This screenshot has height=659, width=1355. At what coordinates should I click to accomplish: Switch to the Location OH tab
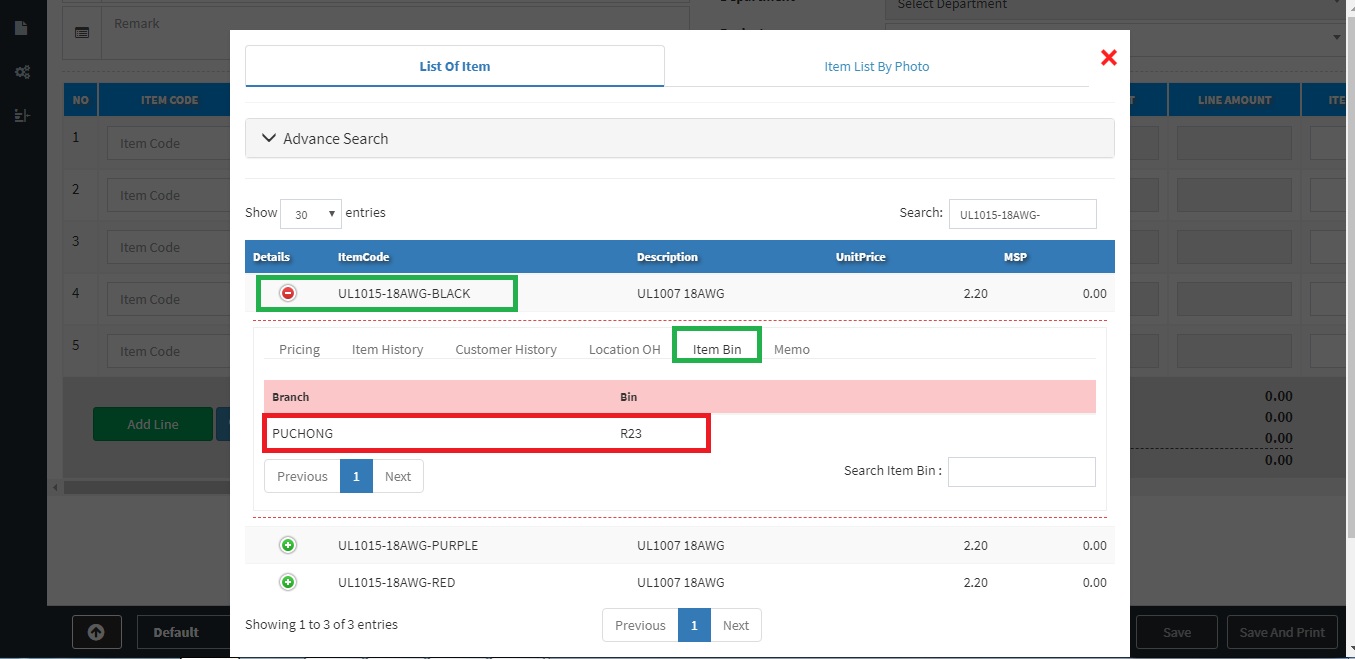624,349
